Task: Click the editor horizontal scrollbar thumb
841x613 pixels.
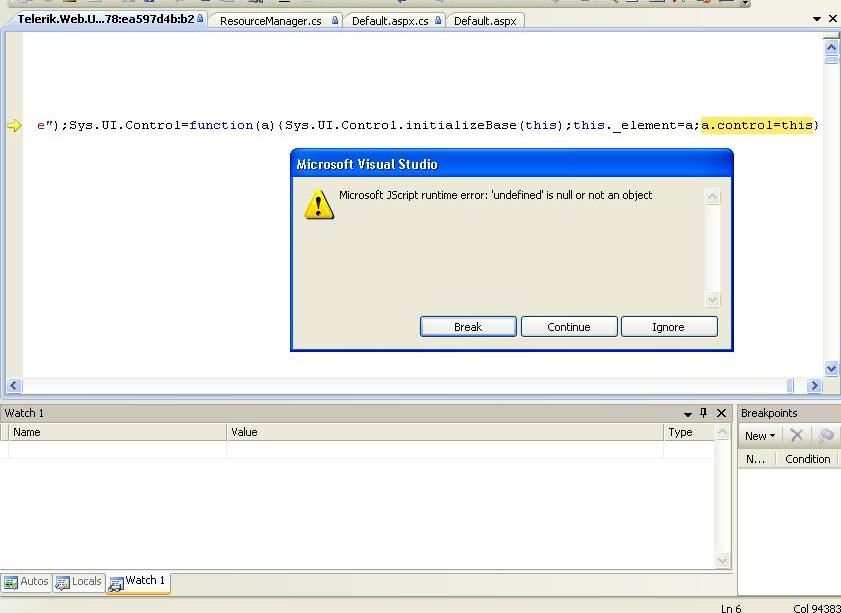Action: point(790,385)
